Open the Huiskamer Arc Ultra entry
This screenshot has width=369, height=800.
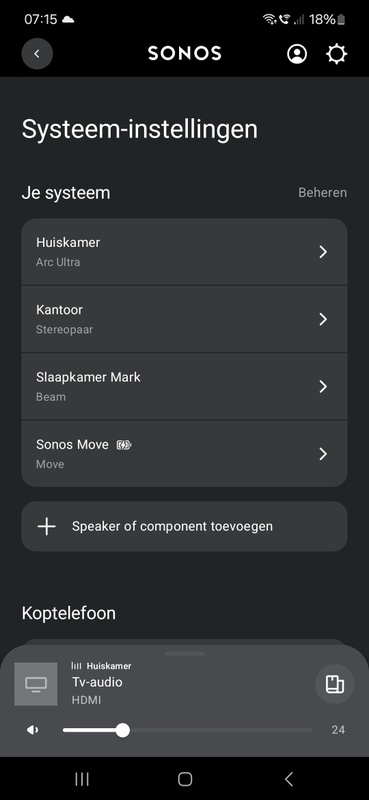(184, 252)
